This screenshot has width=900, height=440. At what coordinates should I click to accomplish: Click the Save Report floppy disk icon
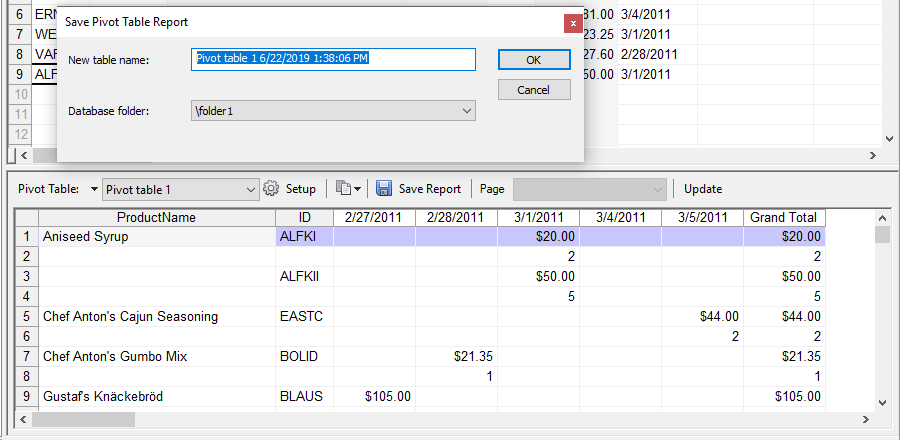point(384,189)
